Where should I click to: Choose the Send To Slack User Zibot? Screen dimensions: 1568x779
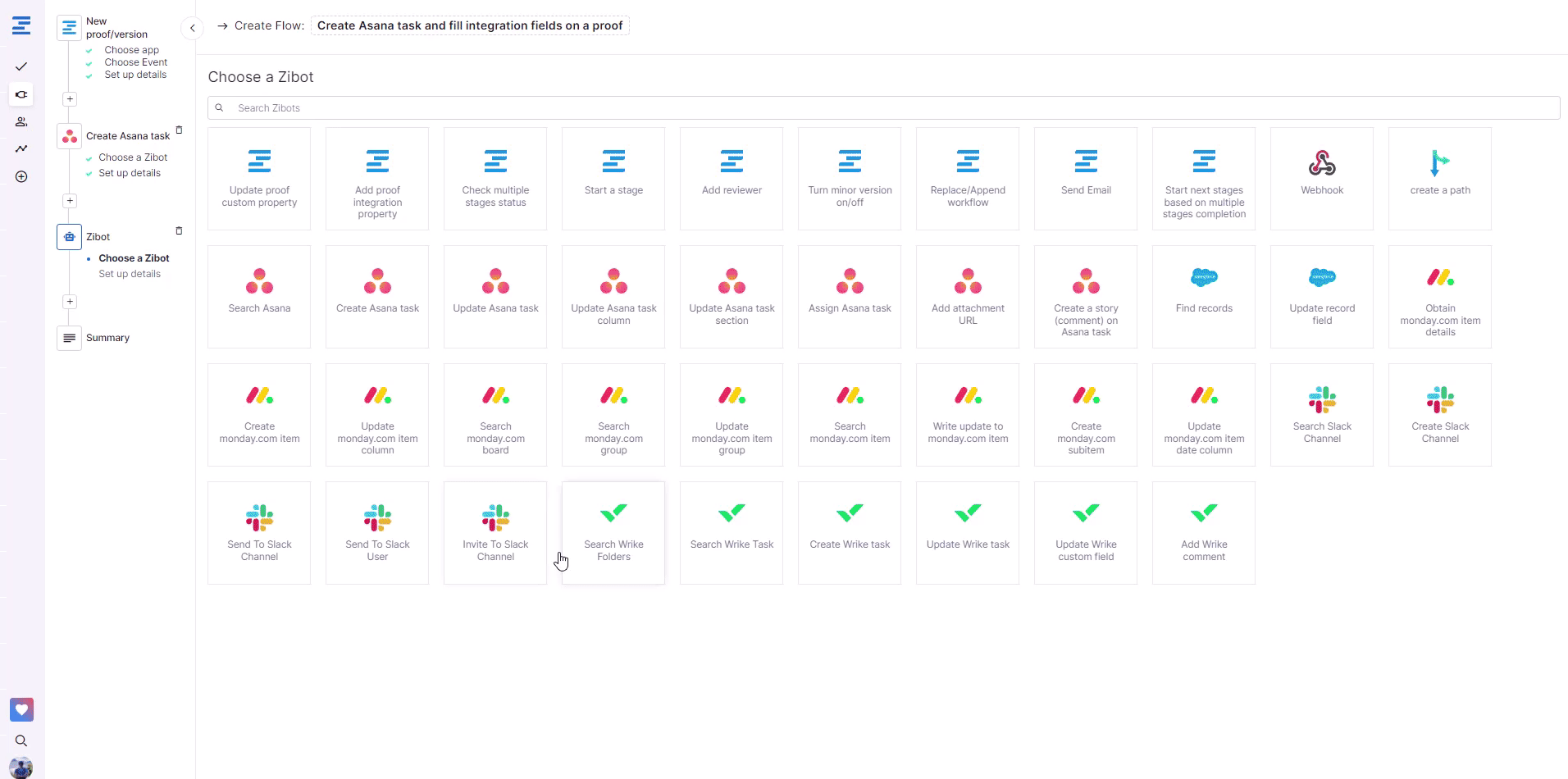coord(377,533)
